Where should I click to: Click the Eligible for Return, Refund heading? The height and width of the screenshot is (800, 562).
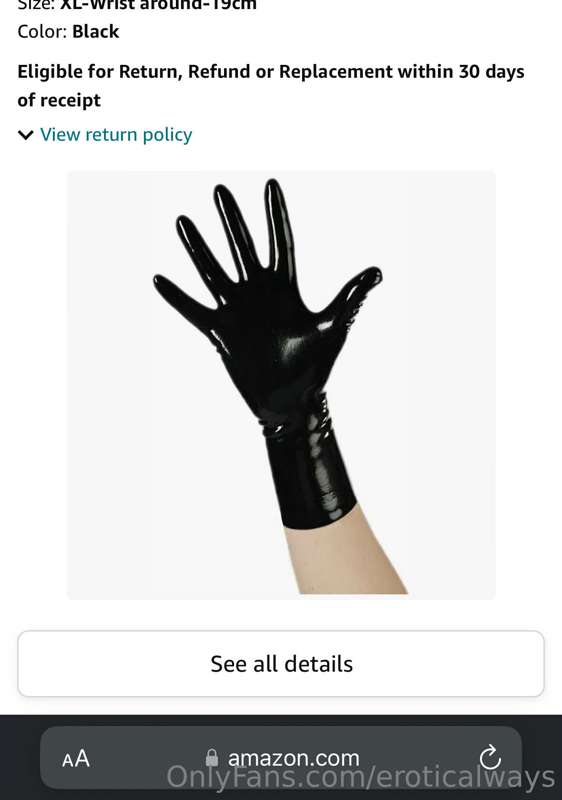click(x=271, y=86)
